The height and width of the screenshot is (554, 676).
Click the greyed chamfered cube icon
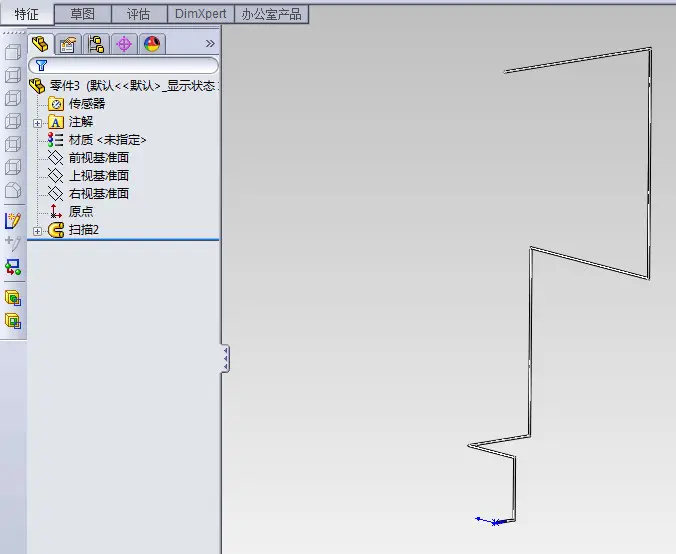(x=13, y=190)
